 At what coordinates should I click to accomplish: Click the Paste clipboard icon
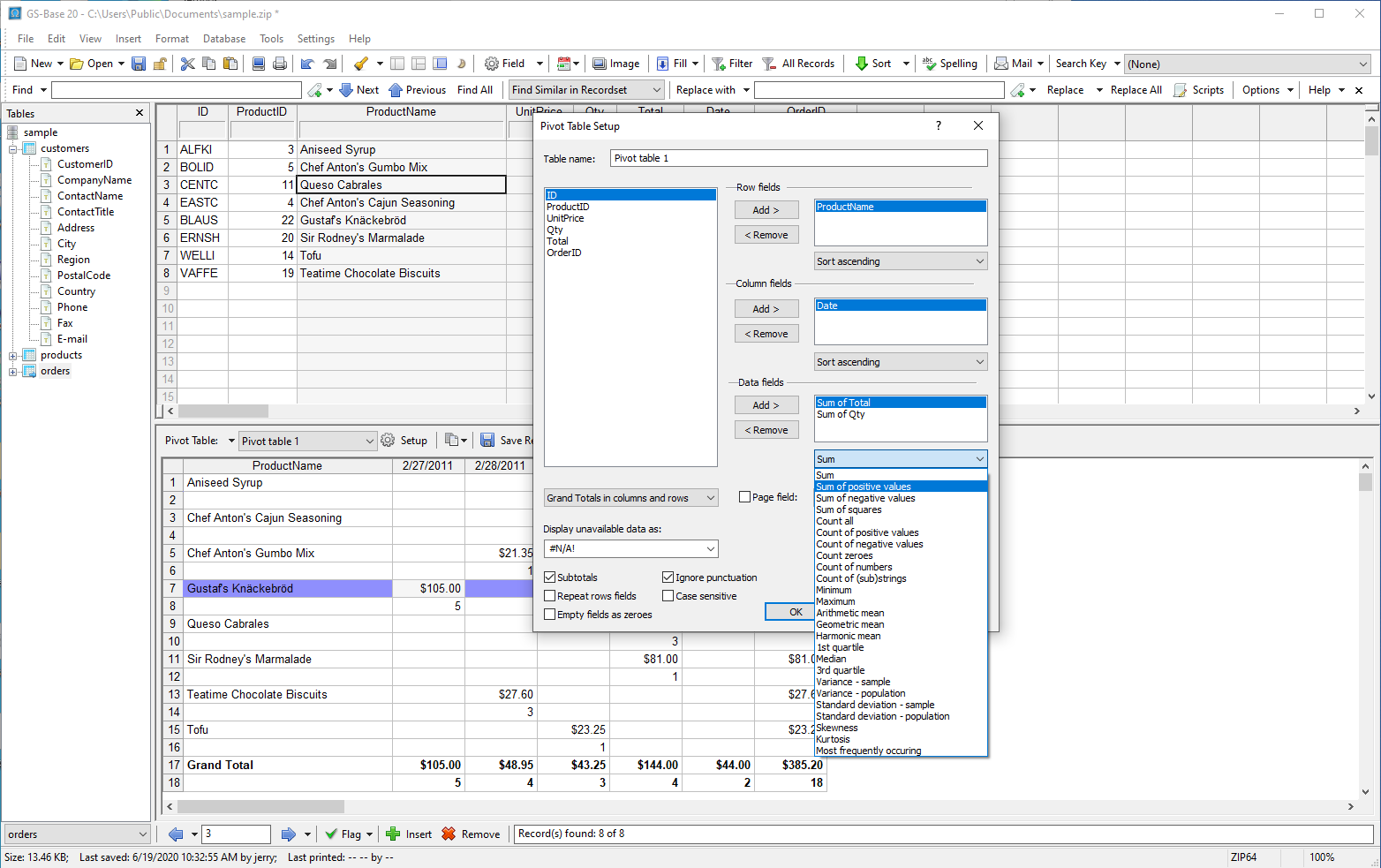(x=230, y=64)
